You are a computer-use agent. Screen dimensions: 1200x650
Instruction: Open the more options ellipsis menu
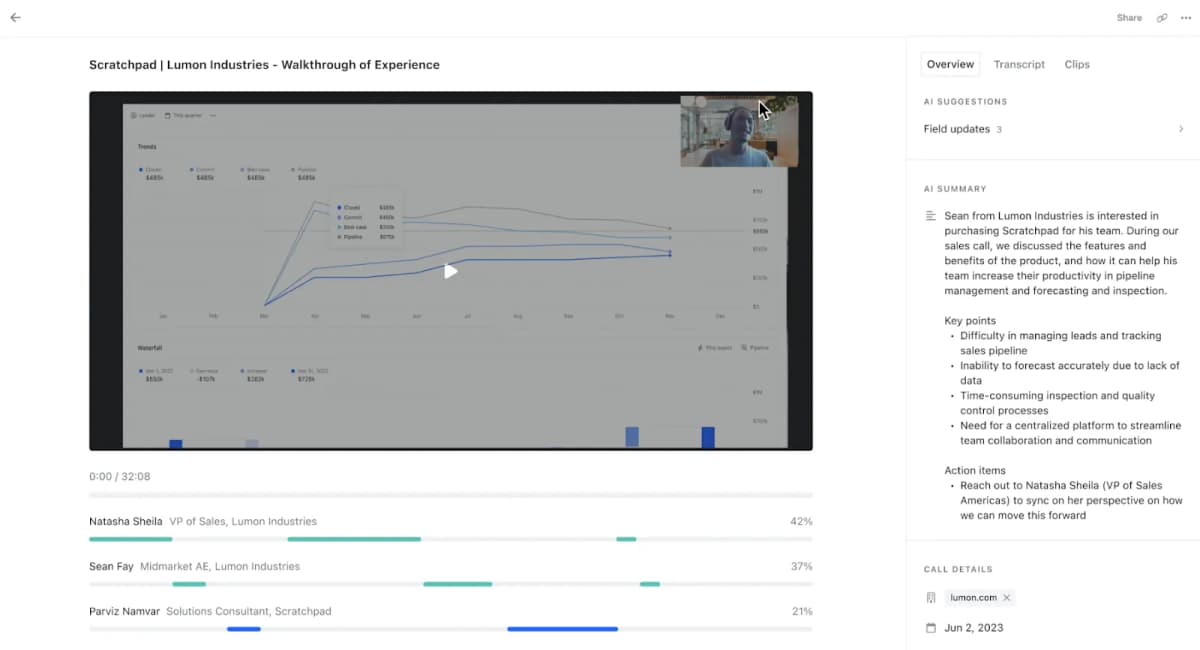[x=1186, y=18]
